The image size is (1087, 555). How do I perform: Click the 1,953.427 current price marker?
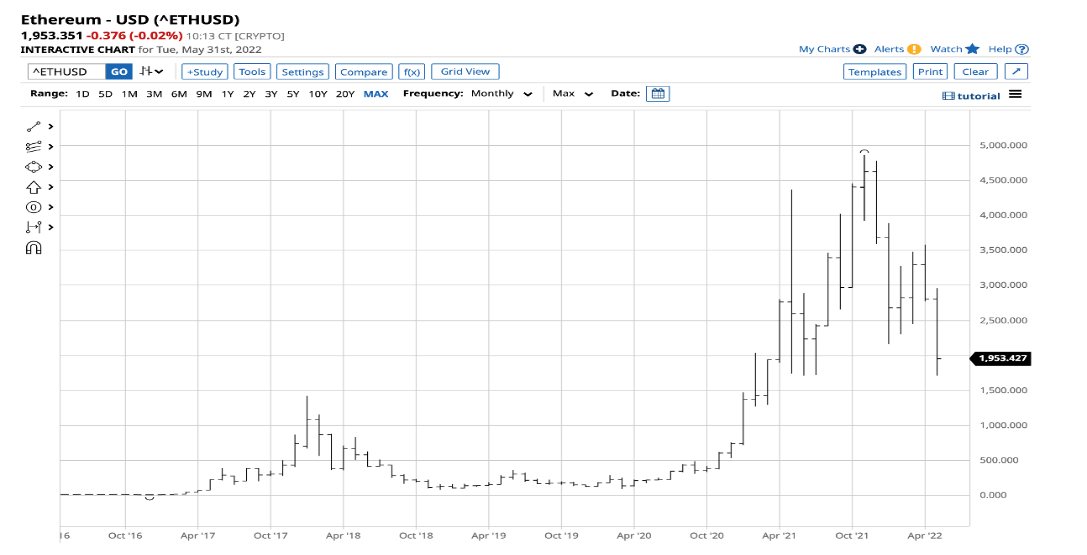coord(1000,358)
